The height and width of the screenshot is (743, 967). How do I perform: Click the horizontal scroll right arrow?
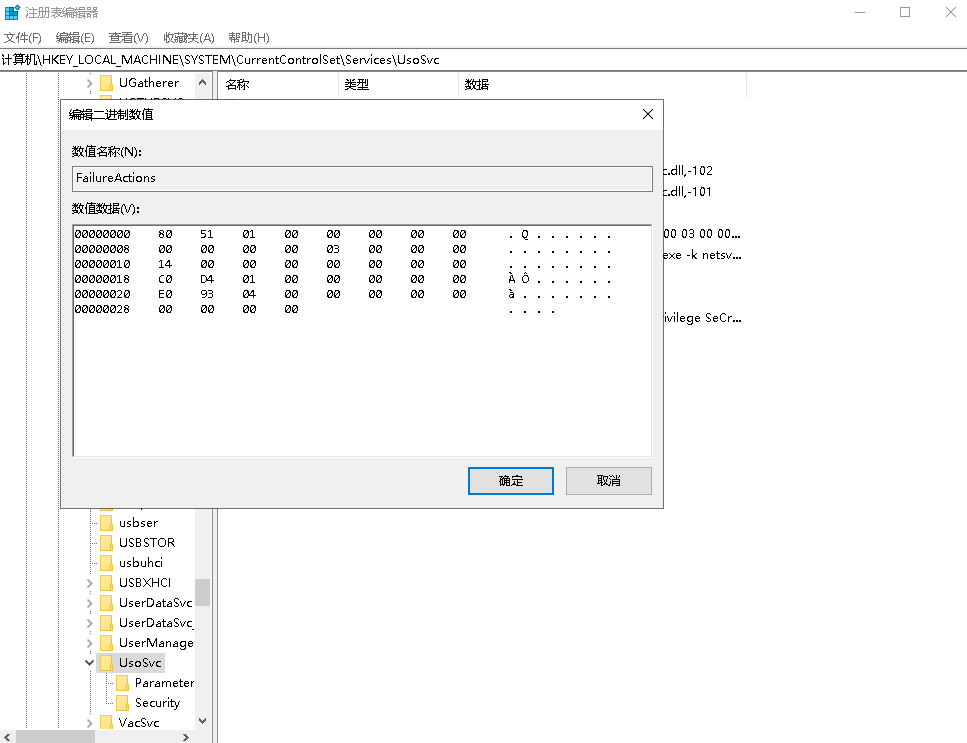tap(186, 737)
